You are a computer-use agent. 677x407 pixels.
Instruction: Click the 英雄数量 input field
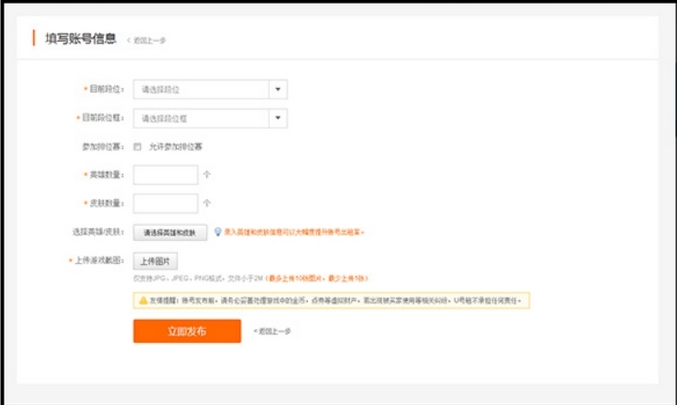pyautogui.click(x=165, y=174)
